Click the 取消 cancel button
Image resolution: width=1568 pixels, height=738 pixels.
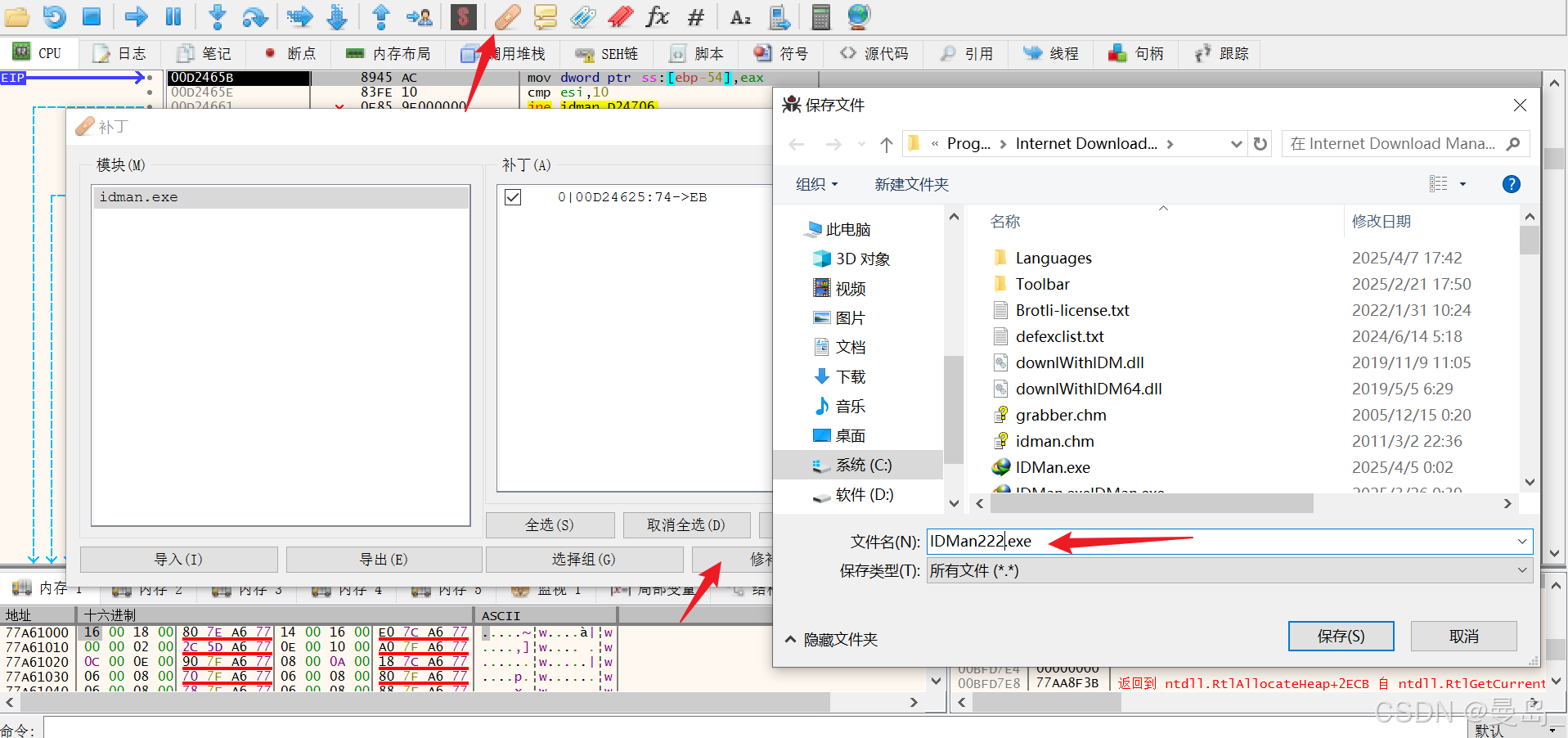click(x=1463, y=636)
